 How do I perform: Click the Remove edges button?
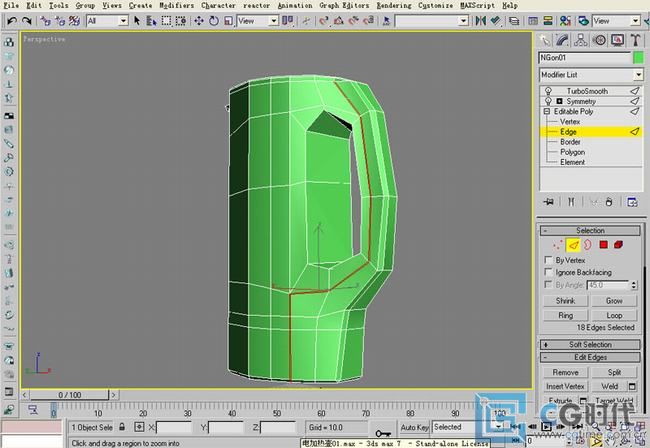pos(565,372)
